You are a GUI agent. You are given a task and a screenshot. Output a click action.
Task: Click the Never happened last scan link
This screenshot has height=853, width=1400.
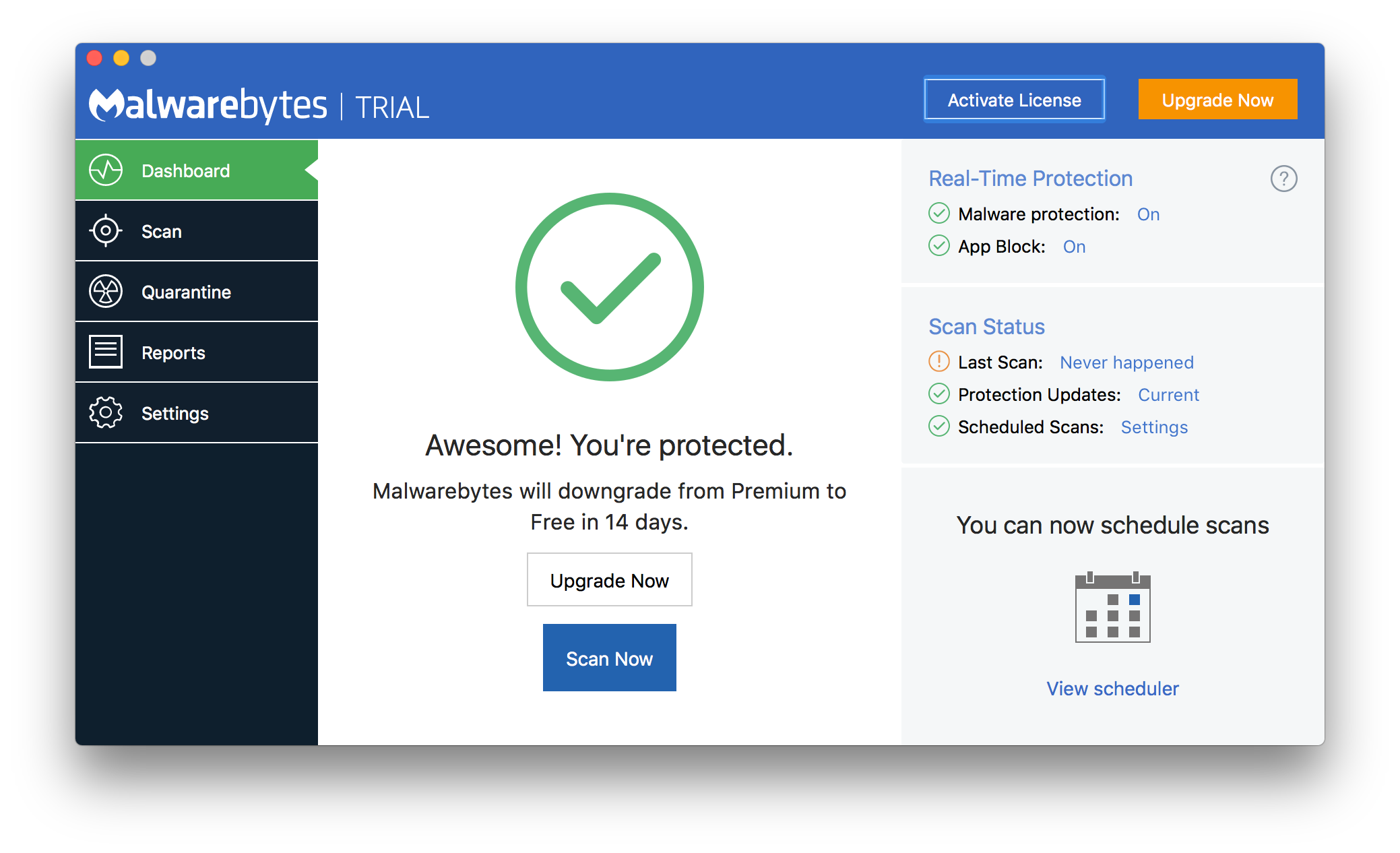pos(1126,362)
